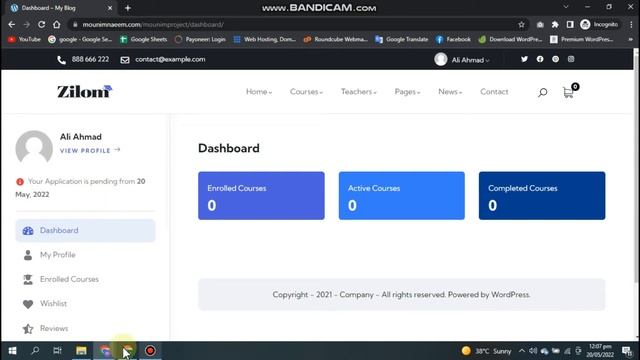Open the weather widget showing 38°C Sunny
This screenshot has height=360, width=640.
pyautogui.click(x=487, y=351)
